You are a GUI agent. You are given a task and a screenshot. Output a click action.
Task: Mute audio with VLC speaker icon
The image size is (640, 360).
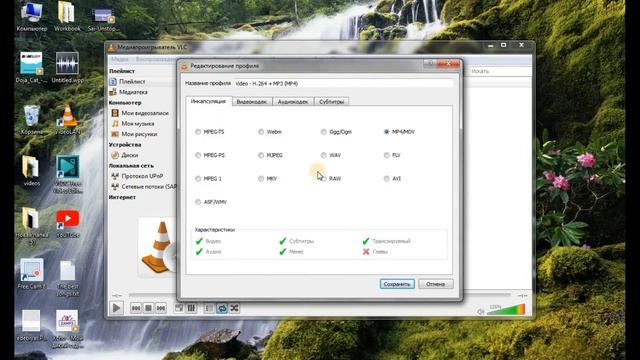point(481,311)
